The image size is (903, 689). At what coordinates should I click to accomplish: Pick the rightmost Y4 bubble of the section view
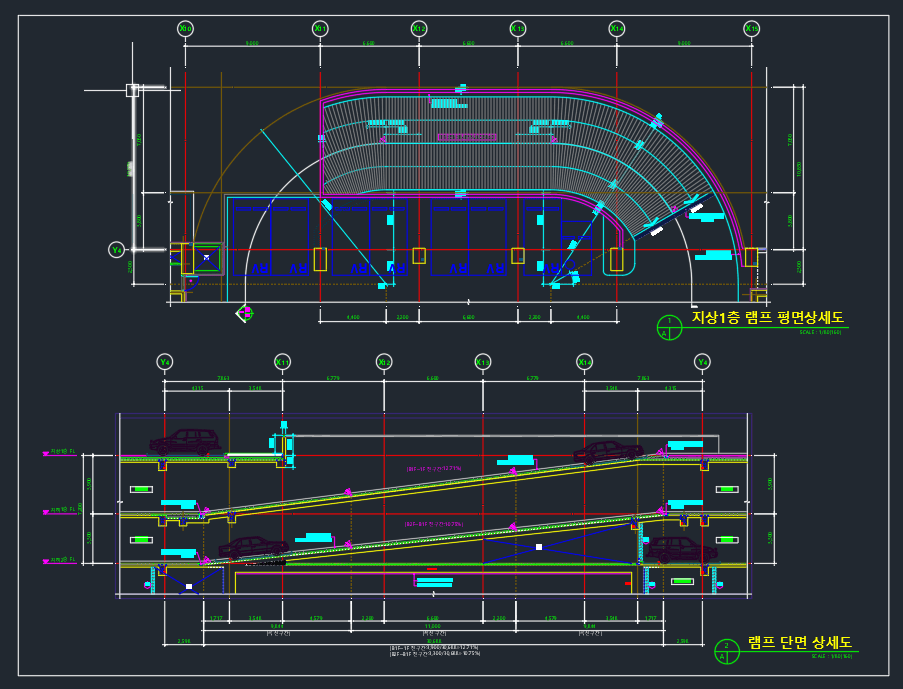pos(703,362)
